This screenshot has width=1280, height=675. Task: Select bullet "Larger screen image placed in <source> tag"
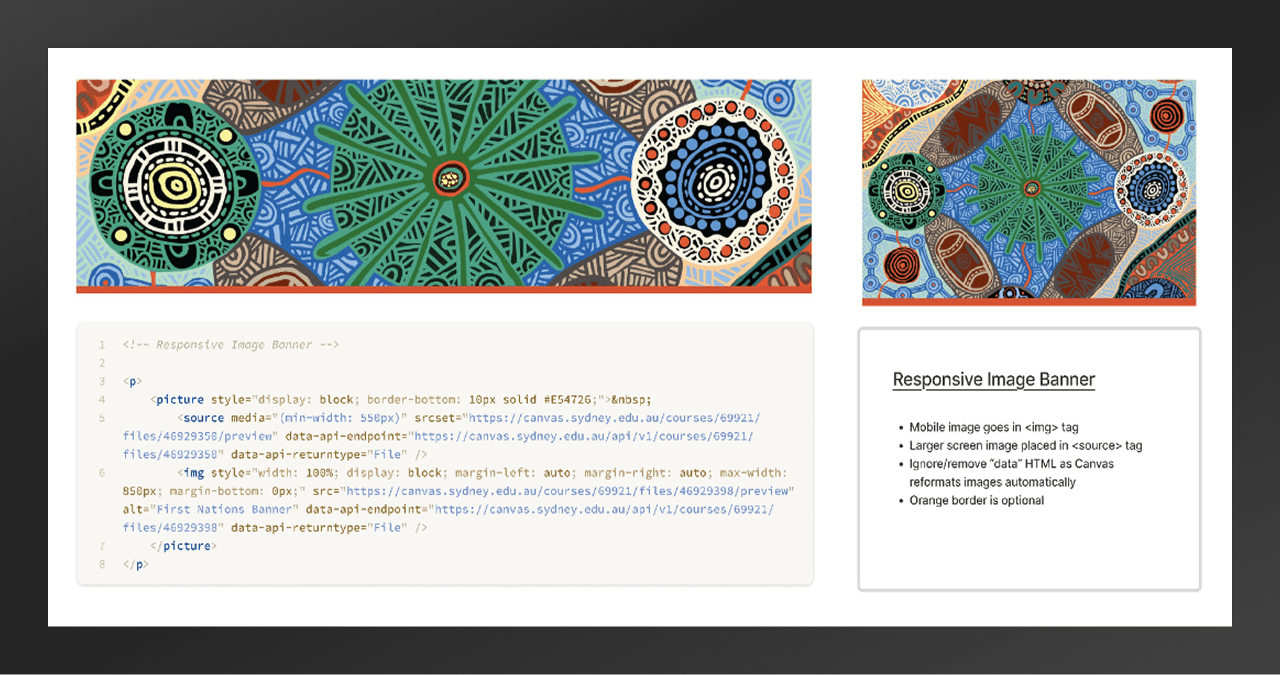point(1026,446)
